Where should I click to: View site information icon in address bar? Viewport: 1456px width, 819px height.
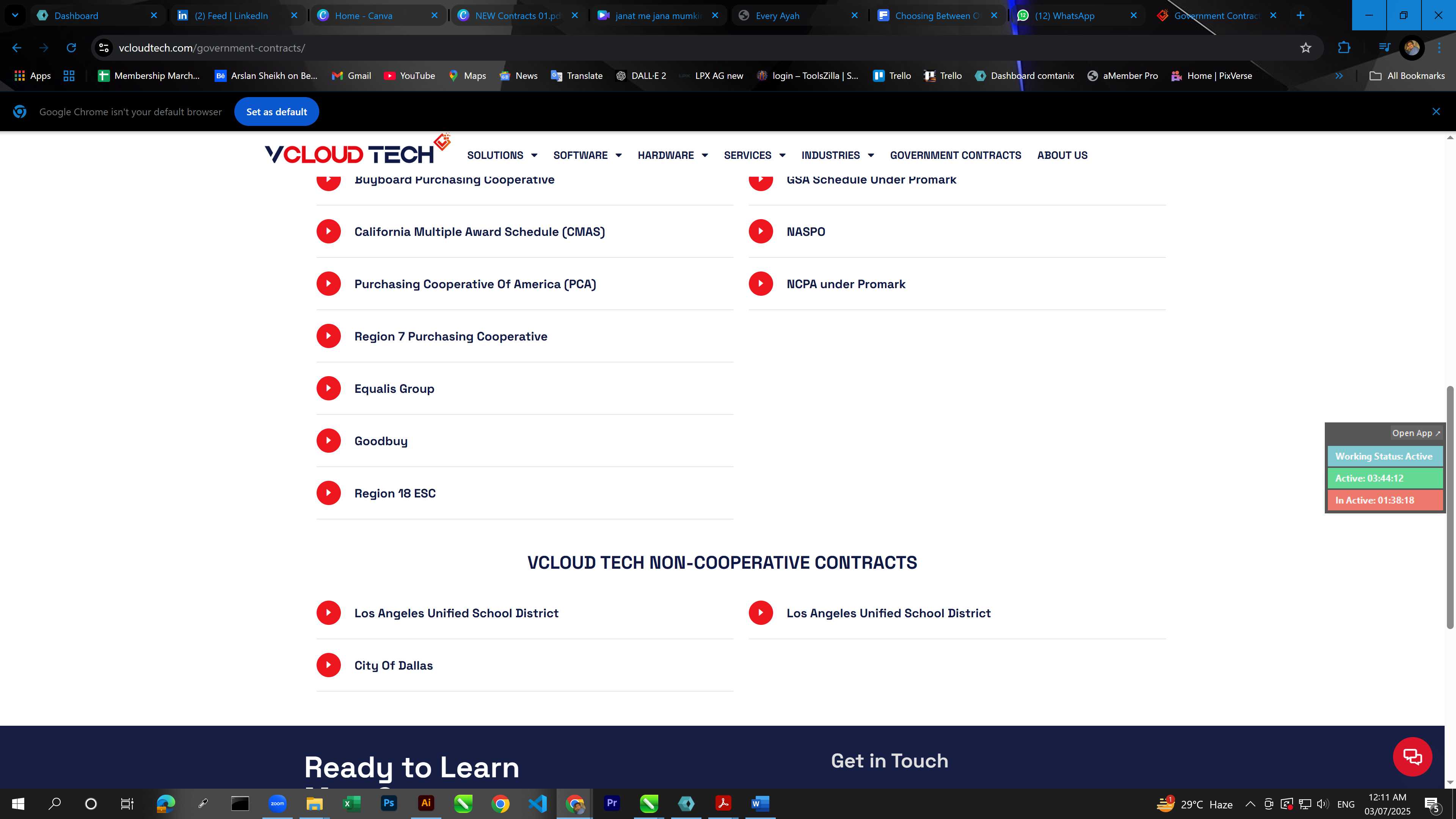104,48
